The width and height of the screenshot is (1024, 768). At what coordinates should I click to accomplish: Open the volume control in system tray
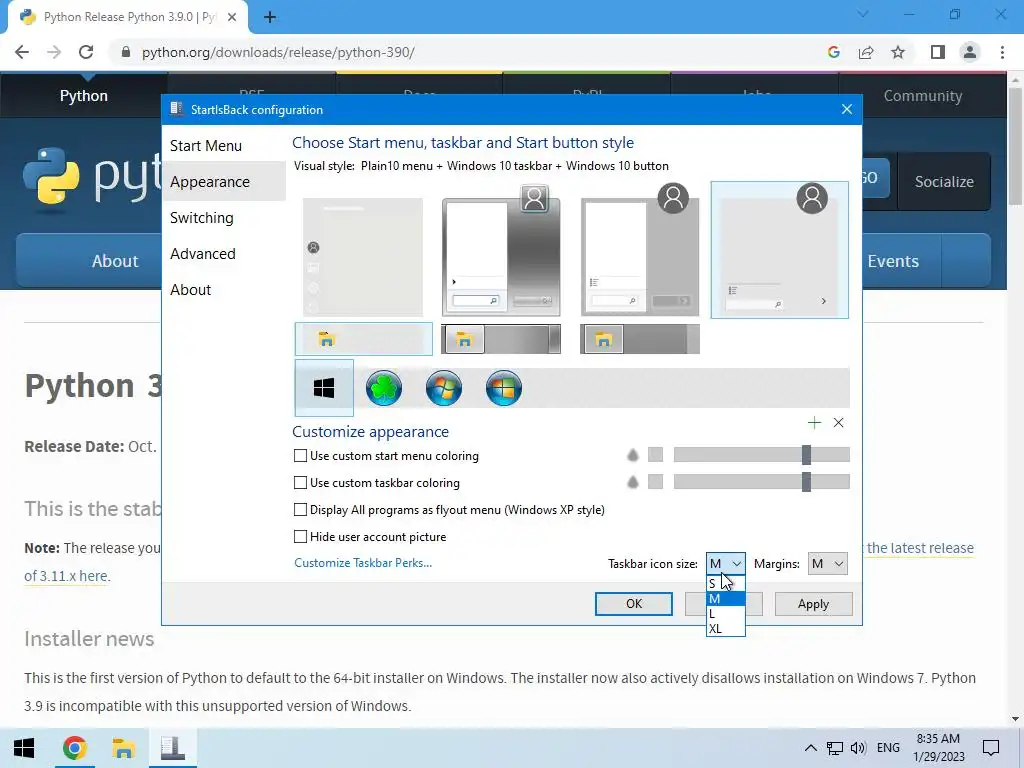click(x=858, y=748)
